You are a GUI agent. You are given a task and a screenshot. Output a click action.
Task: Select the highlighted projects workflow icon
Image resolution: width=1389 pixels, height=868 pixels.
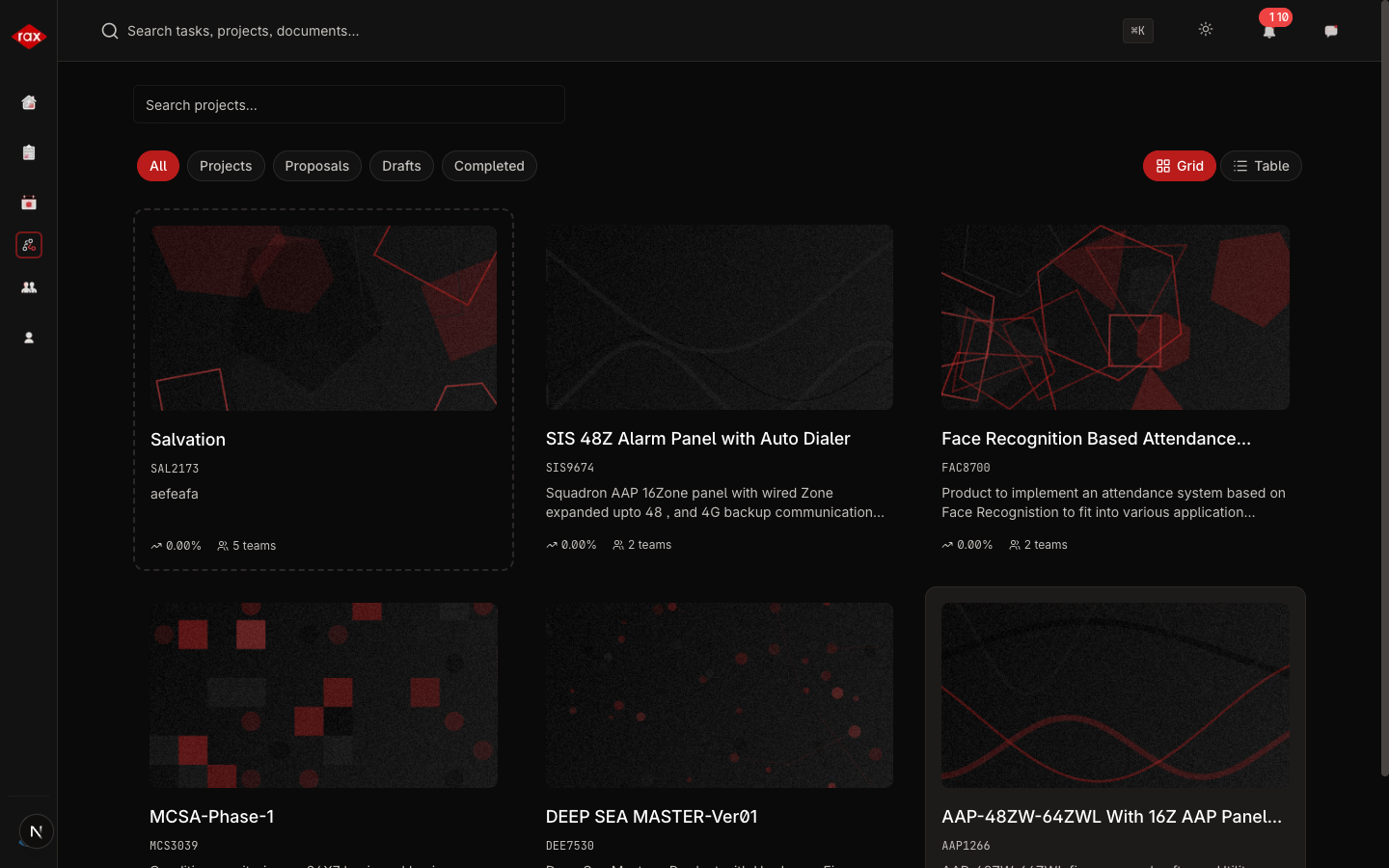(x=29, y=245)
